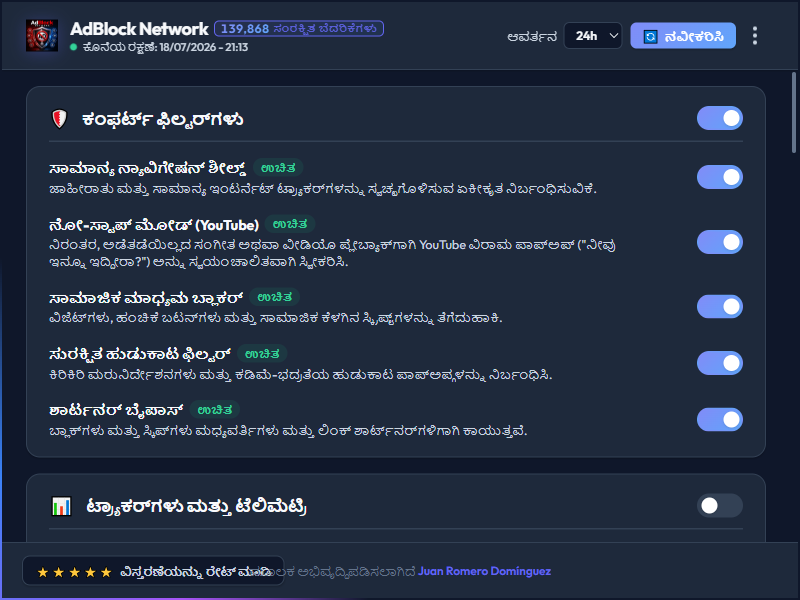Image resolution: width=800 pixels, height=600 pixels.
Task: Click ಉಚಿತ badge beside ಸಾಮಾಜಿಕ ಮಾಧ್ಯಮ ಬ್ಲಾಕರ್
Action: 274,297
